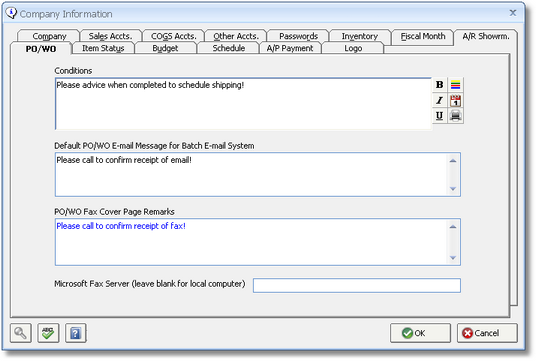The height and width of the screenshot is (361, 536).
Task: Switch to the Sales Accts. tab
Action: click(110, 36)
